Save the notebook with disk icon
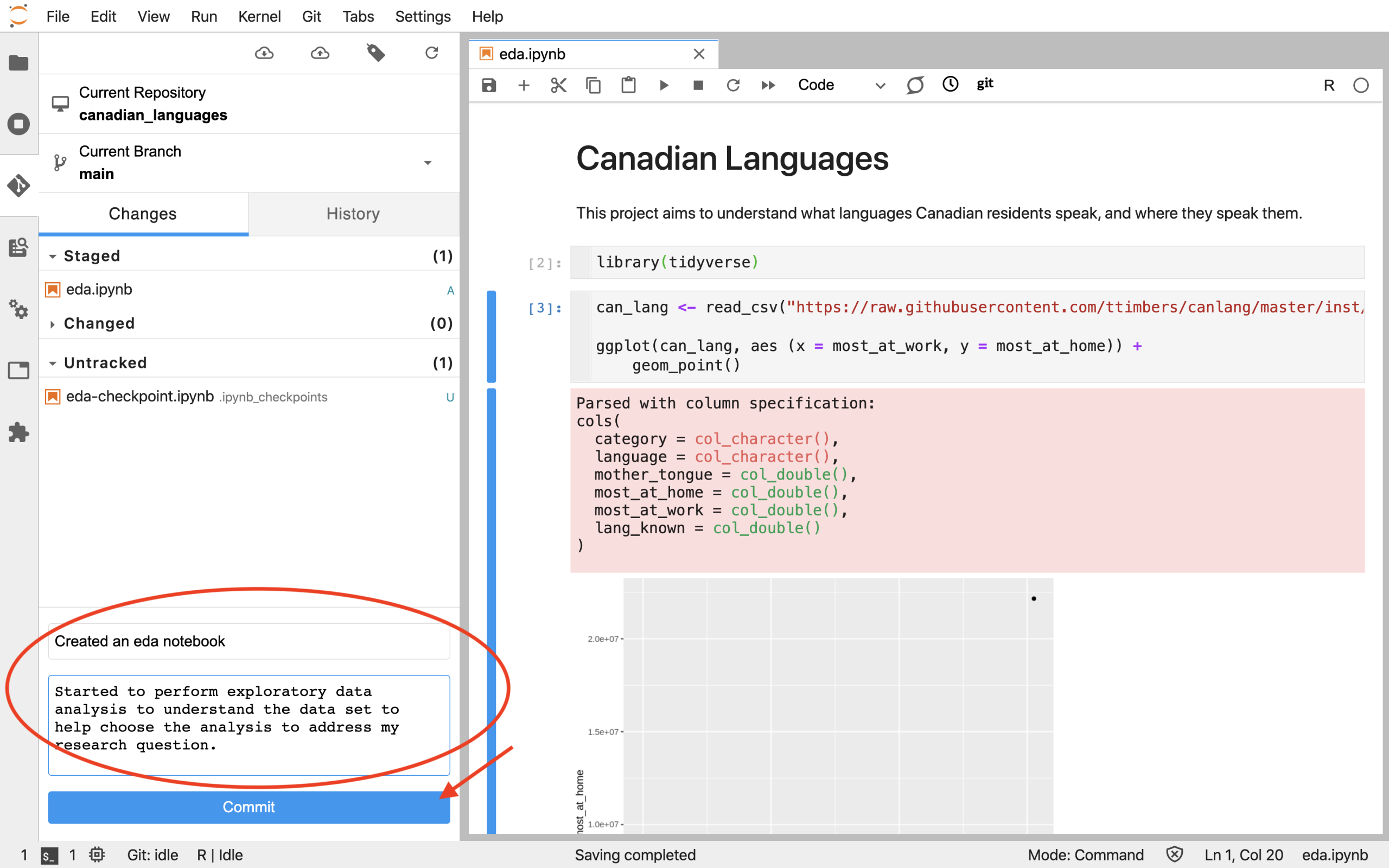Viewport: 1389px width, 868px height. click(488, 86)
